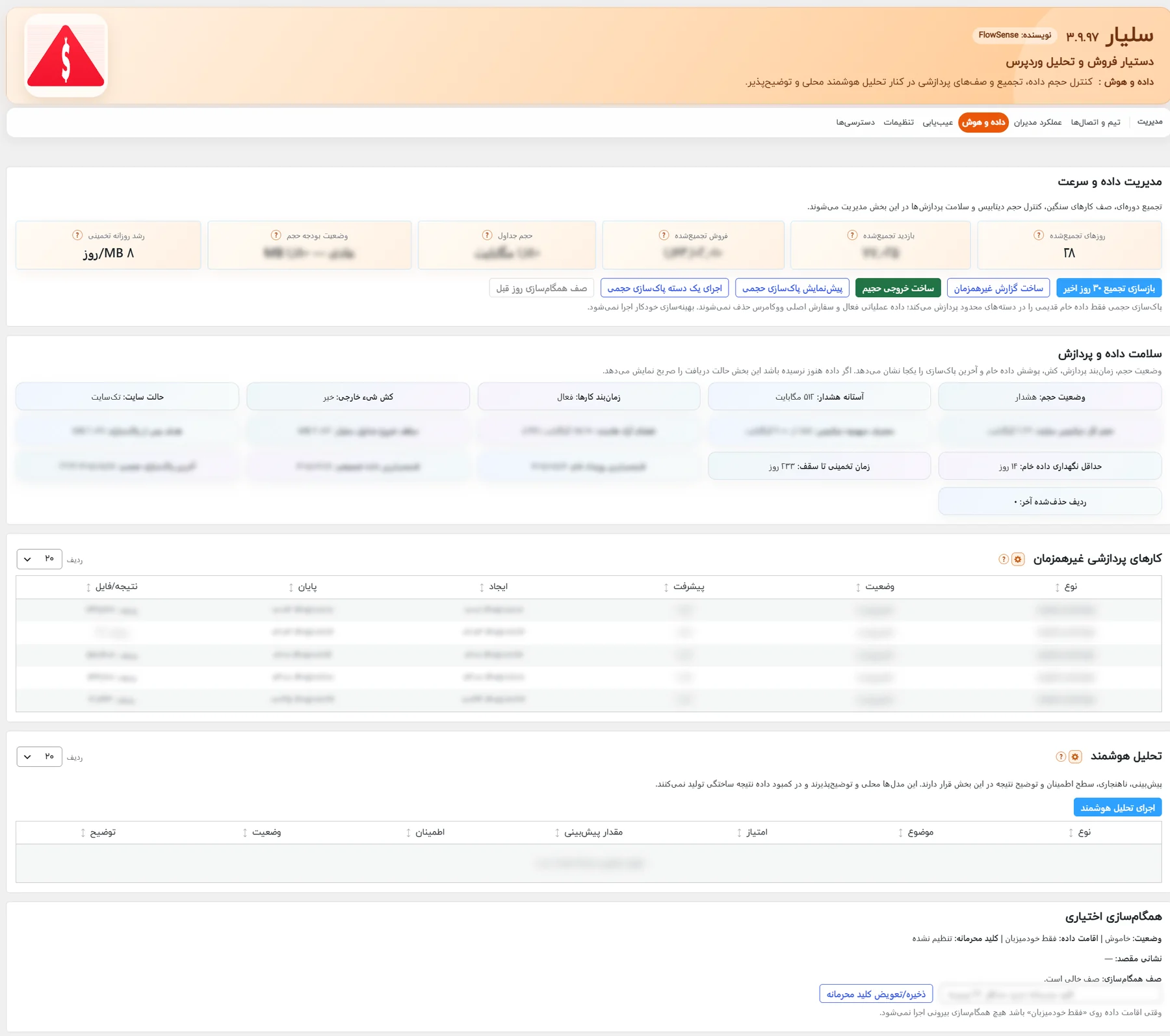Open gear settings beside کارهای پردازشی غیرهمزمان heading
Screen dimensions: 1170x1036
[x=1018, y=559]
